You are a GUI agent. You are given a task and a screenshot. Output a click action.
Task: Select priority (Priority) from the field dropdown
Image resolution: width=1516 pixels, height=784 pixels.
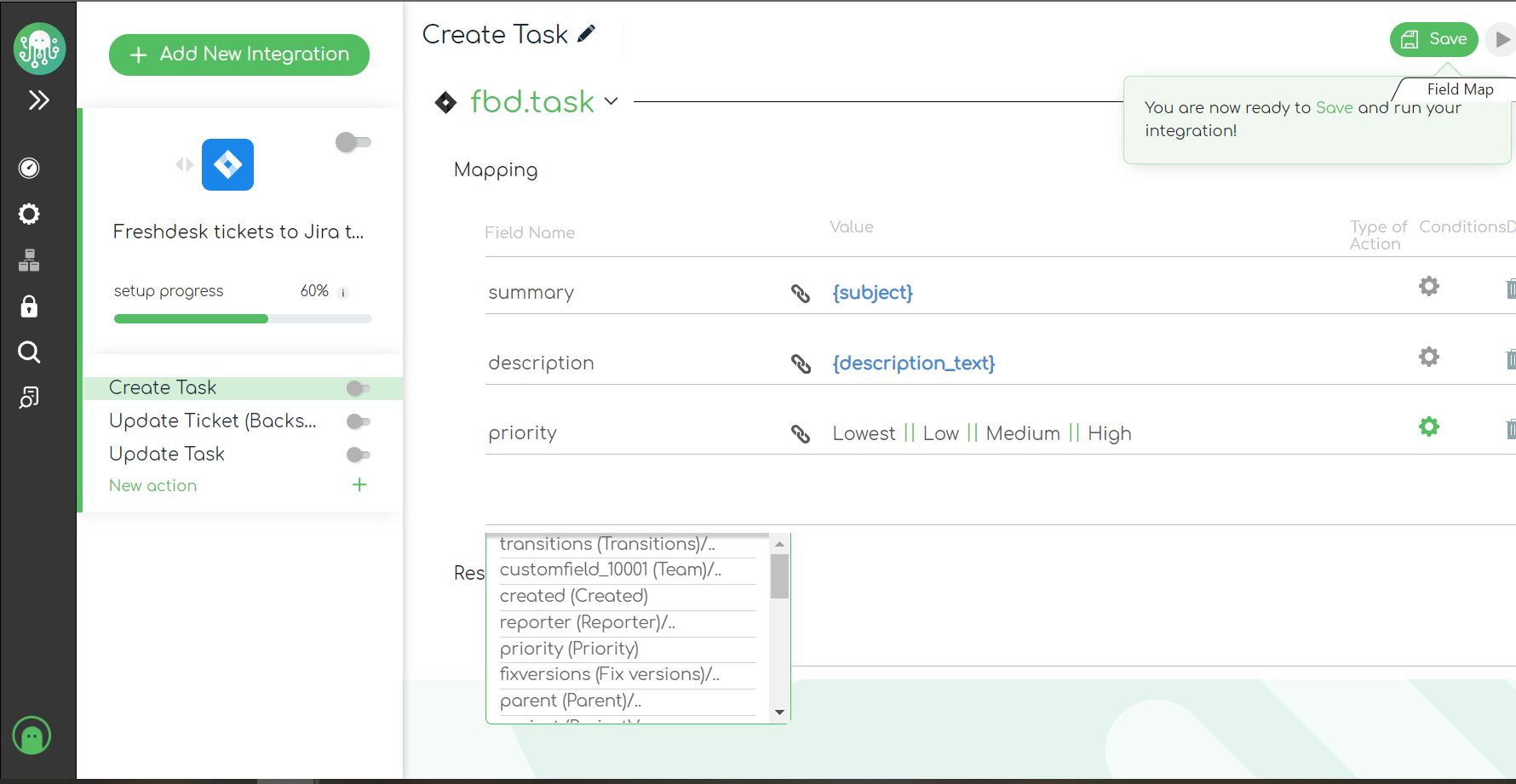click(x=570, y=649)
